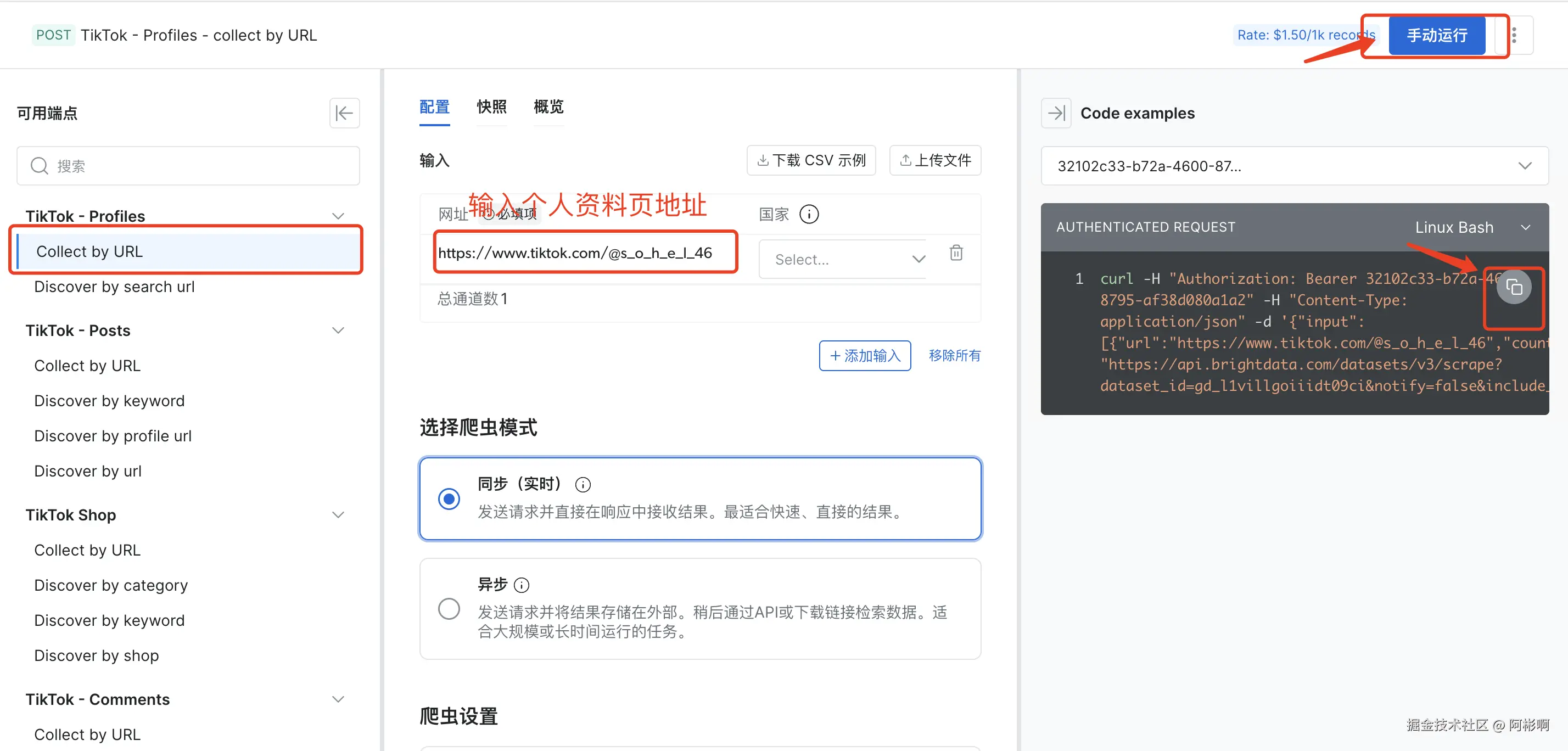The width and height of the screenshot is (1568, 751).
Task: Copy the curl code snippet
Action: (x=1513, y=287)
